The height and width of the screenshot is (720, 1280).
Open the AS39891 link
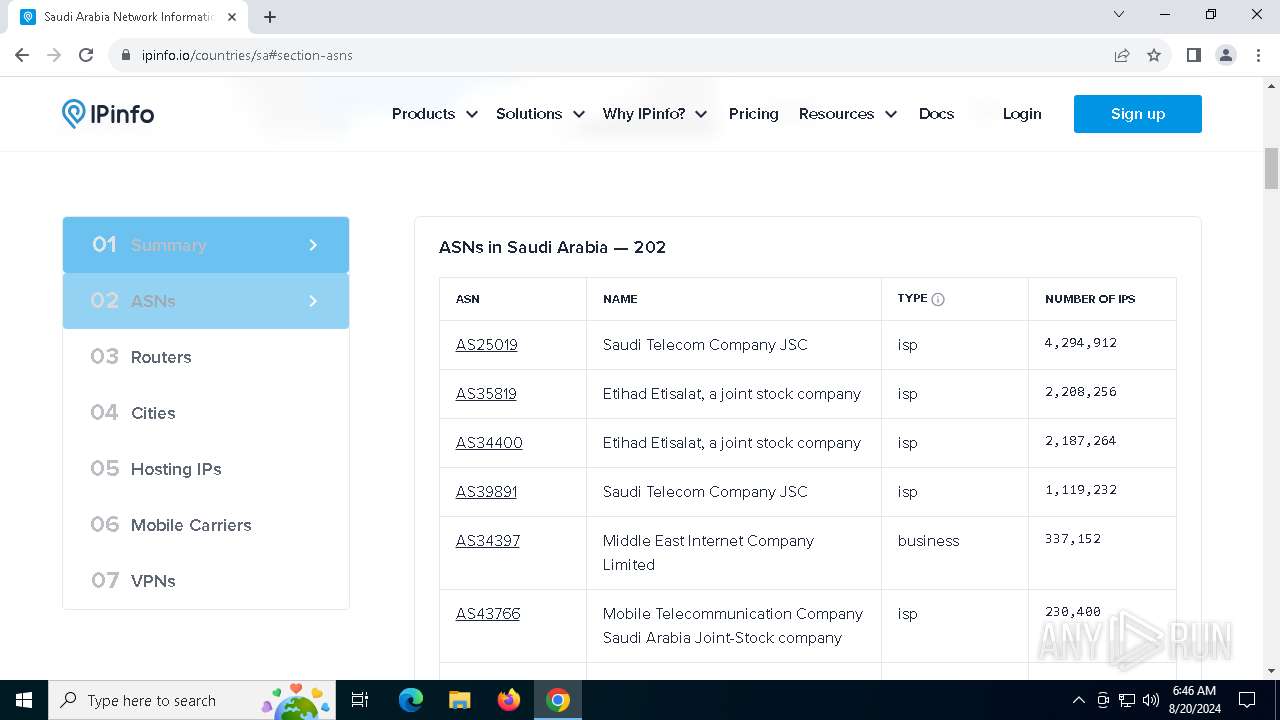(486, 492)
